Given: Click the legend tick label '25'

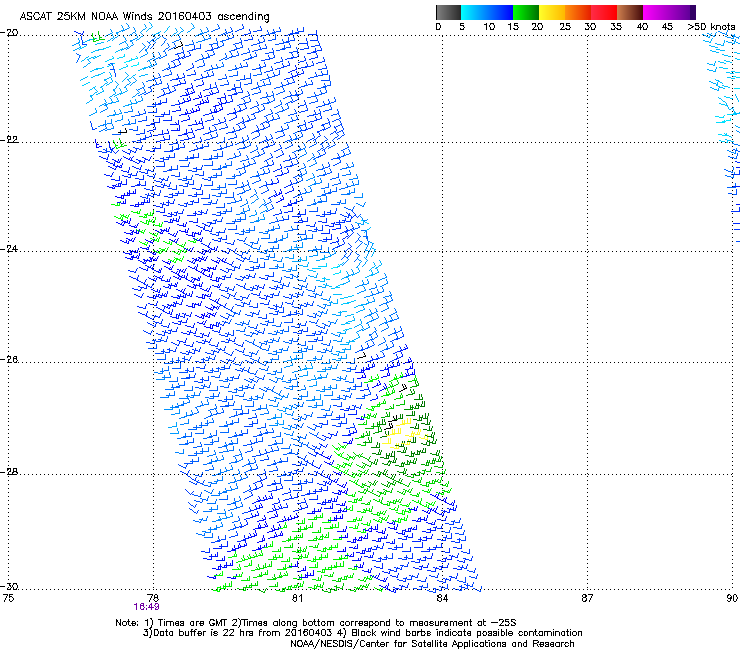Looking at the screenshot, I should [565, 27].
